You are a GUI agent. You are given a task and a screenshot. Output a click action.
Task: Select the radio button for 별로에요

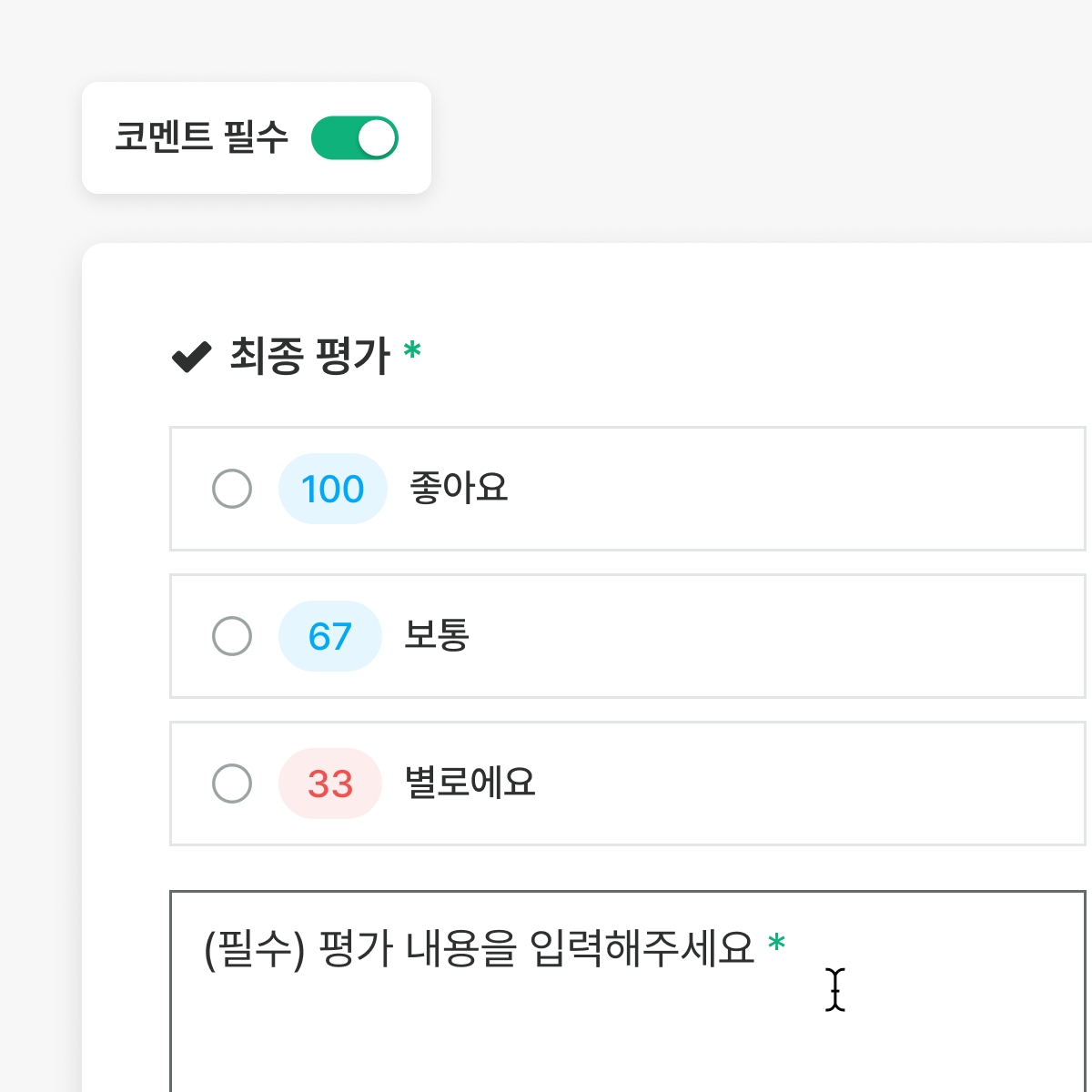pos(232,784)
